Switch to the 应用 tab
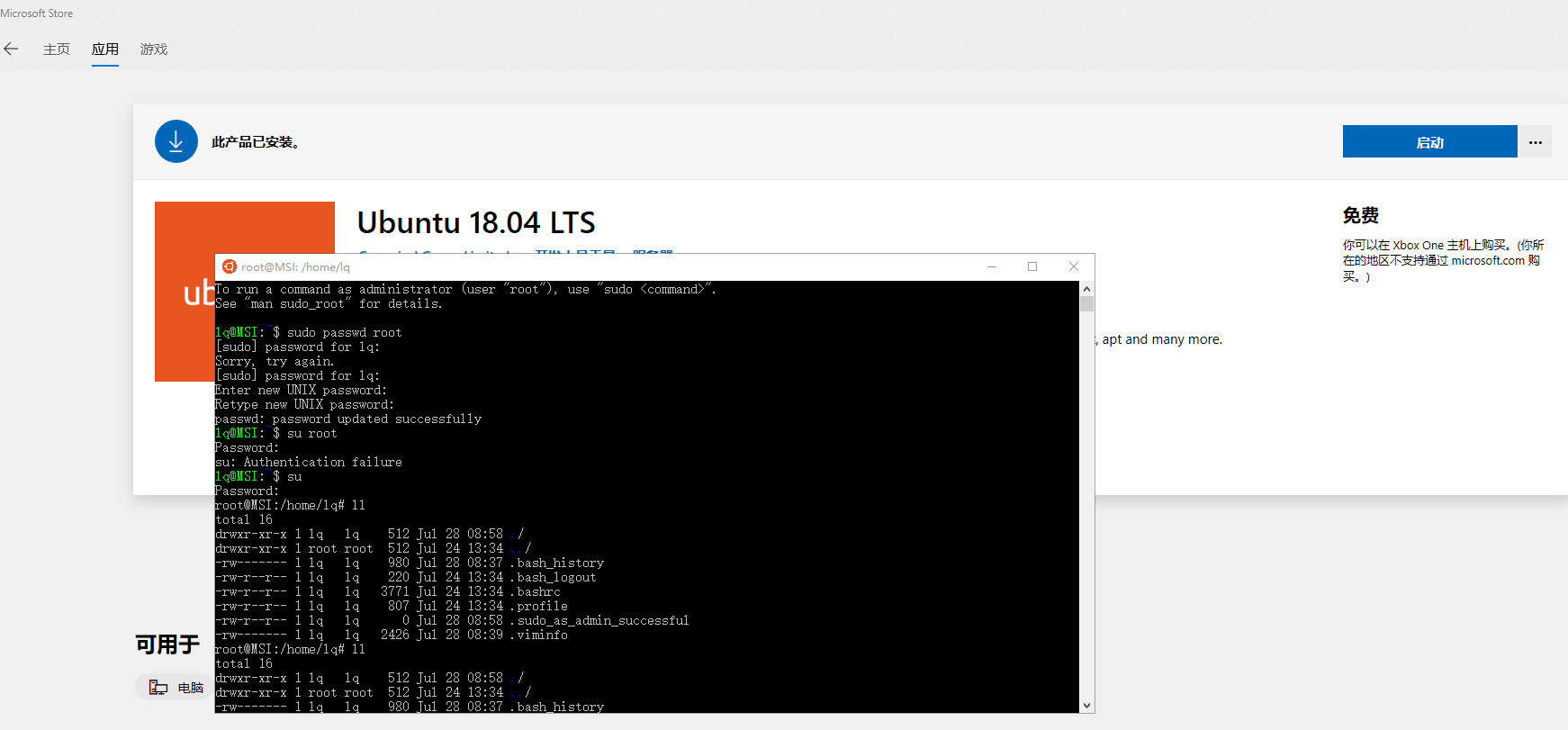The height and width of the screenshot is (730, 1568). (105, 50)
